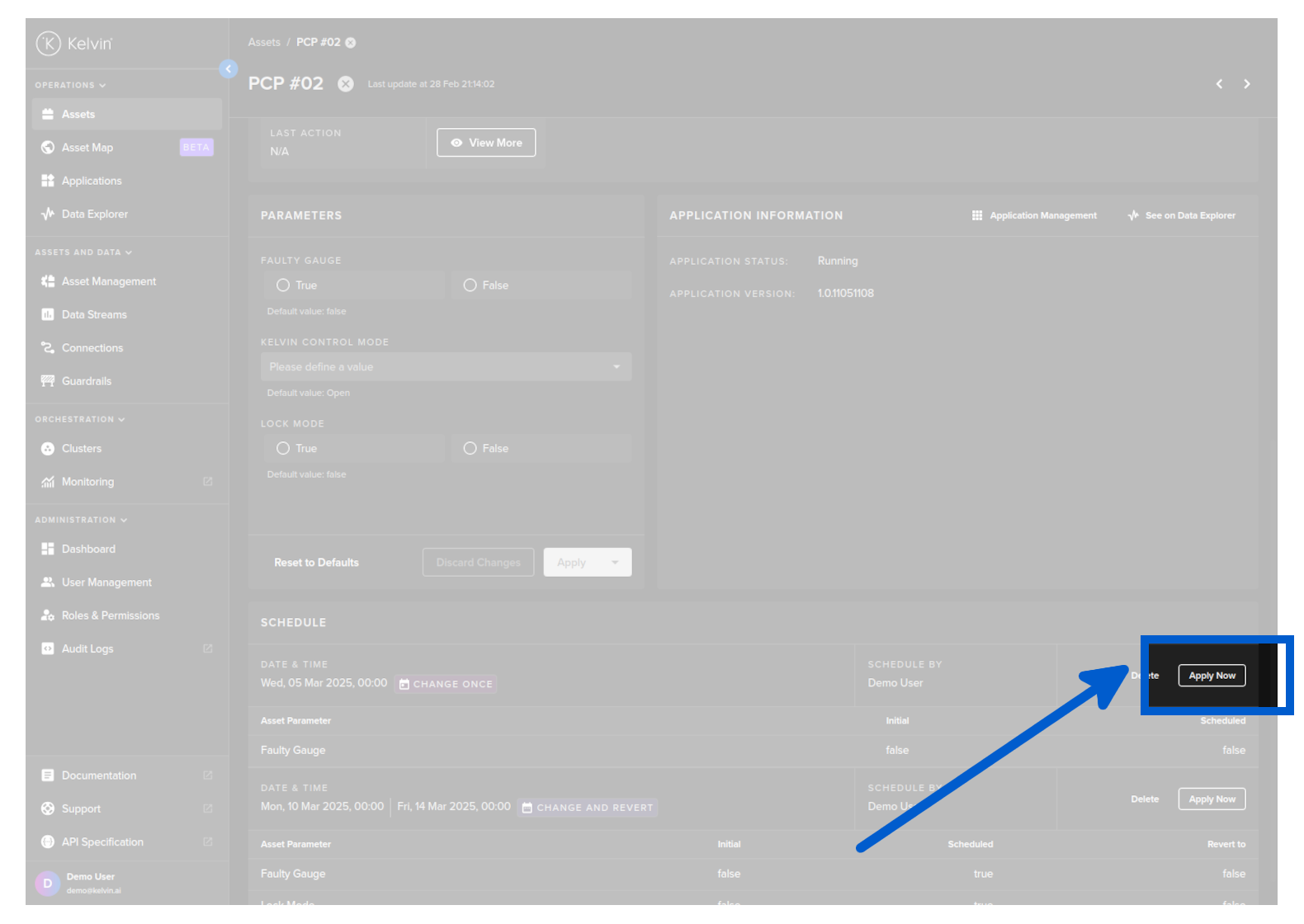The width and height of the screenshot is (1304, 924).
Task: Go to the next asset arrow
Action: point(1246,84)
